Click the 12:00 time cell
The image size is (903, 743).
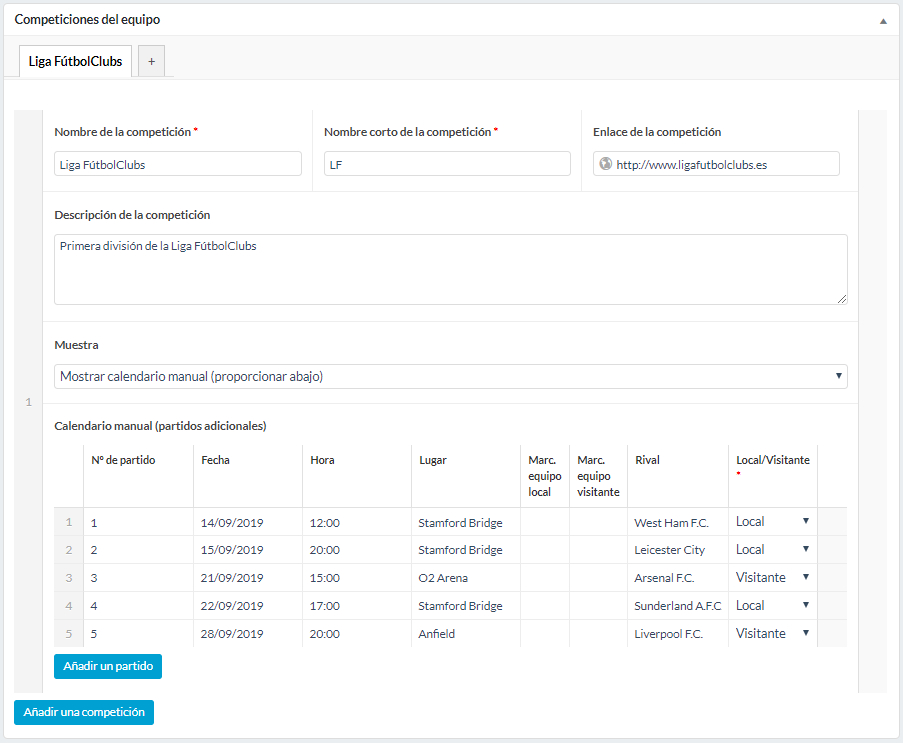pyautogui.click(x=356, y=522)
